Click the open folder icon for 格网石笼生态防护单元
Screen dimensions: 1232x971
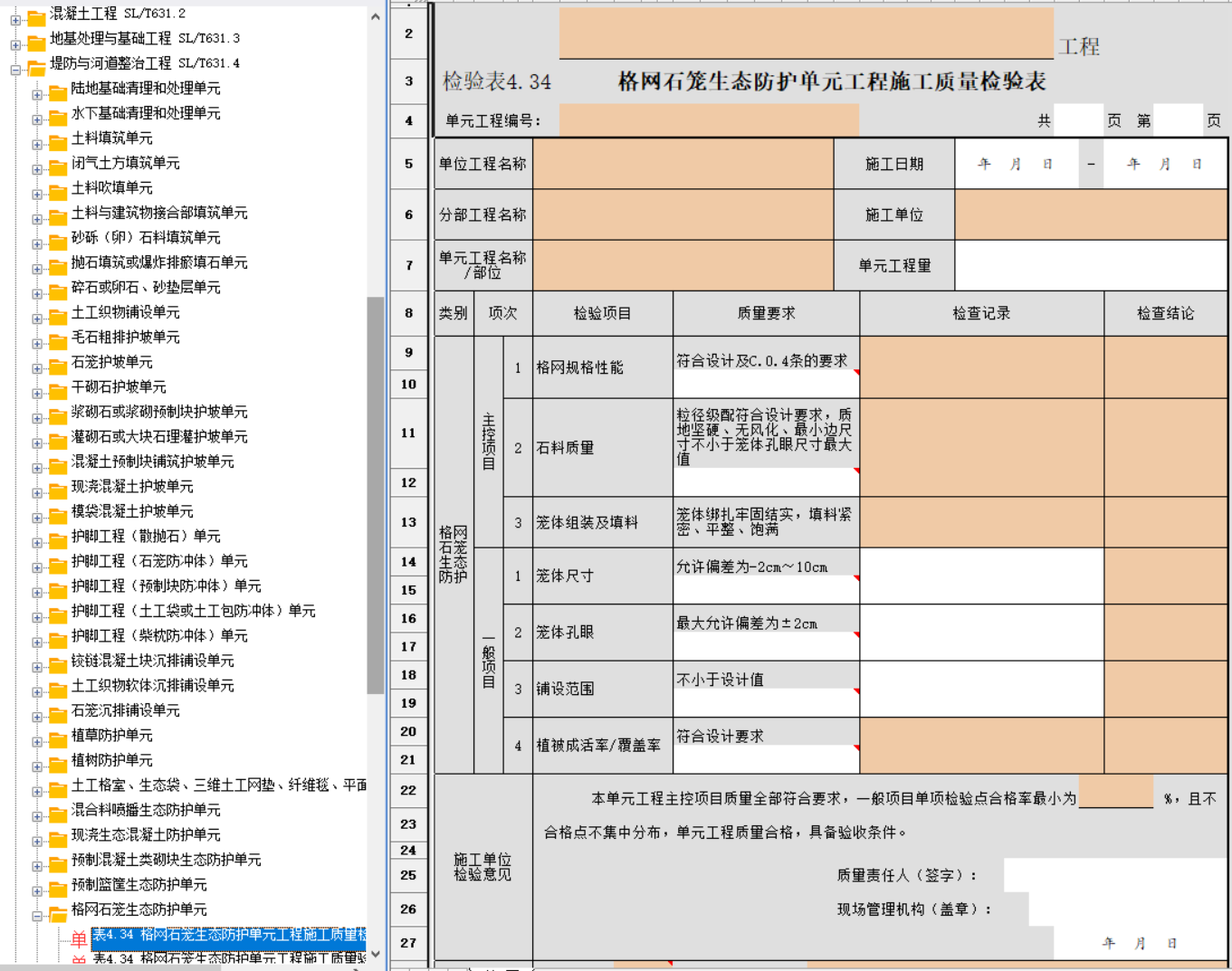58,910
